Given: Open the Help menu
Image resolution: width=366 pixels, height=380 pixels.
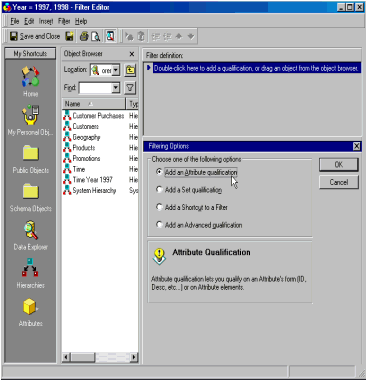Looking at the screenshot, I should pos(81,21).
